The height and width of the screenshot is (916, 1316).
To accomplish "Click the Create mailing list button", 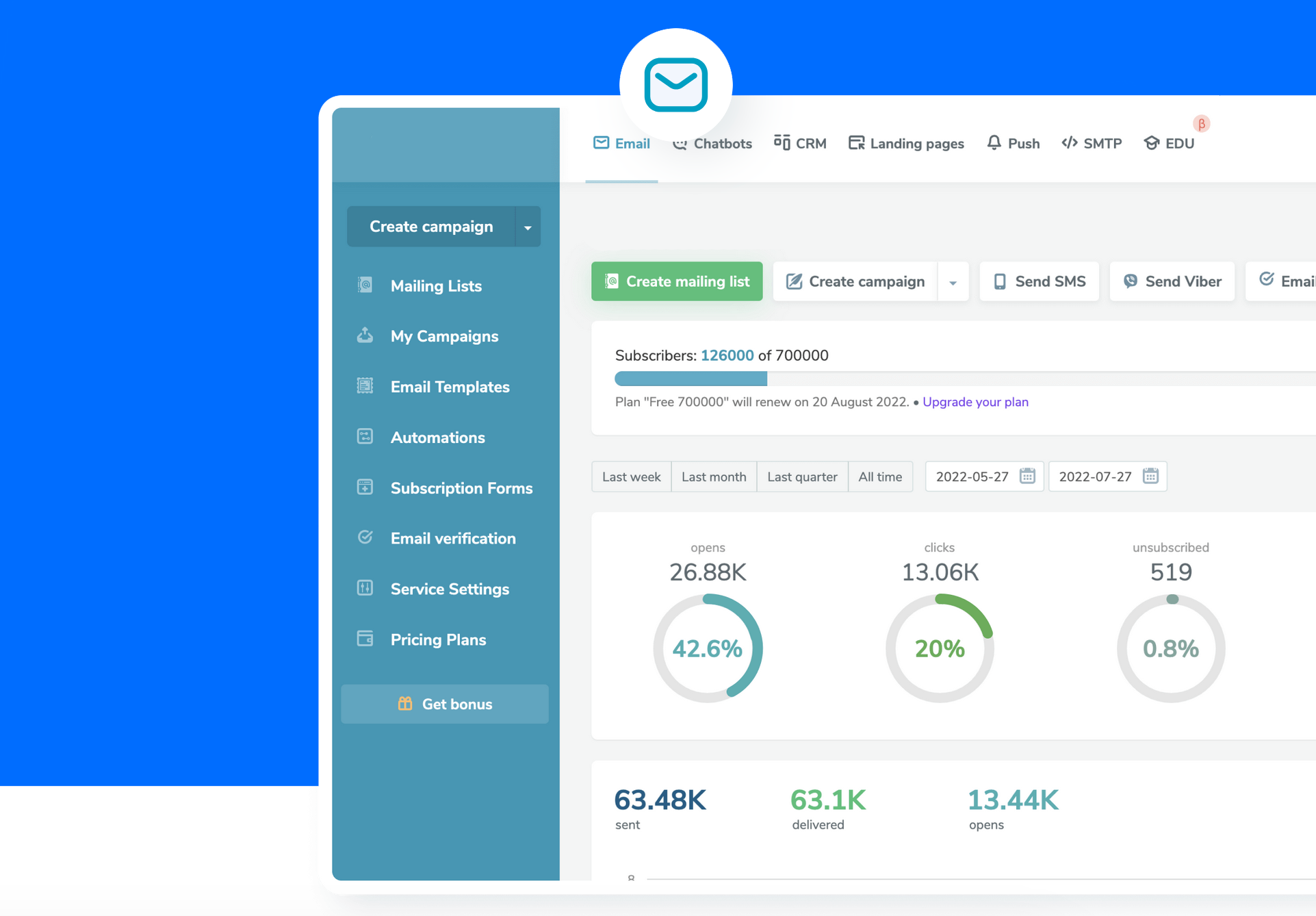I will 677,281.
